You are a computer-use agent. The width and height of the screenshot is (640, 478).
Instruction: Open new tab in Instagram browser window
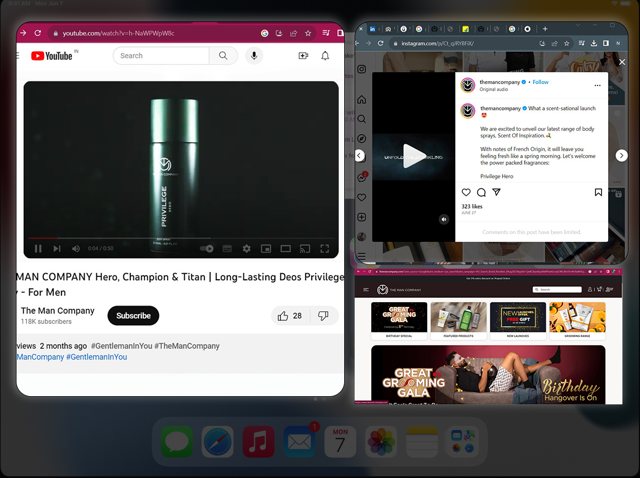(545, 29)
